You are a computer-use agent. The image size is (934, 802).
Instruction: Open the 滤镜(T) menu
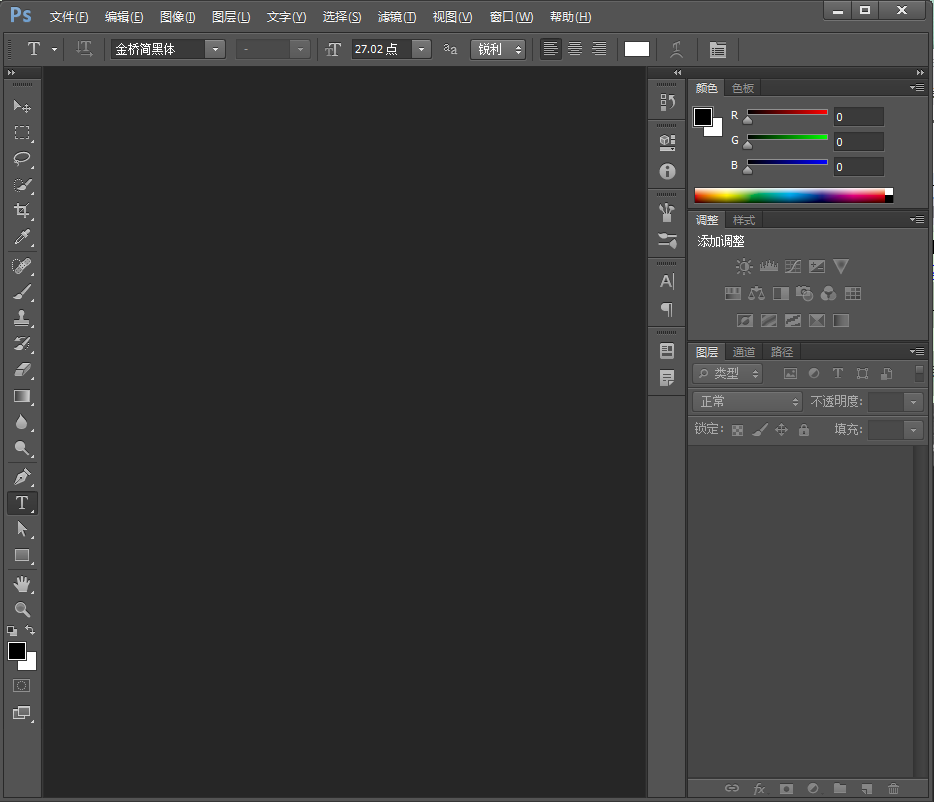tap(396, 17)
